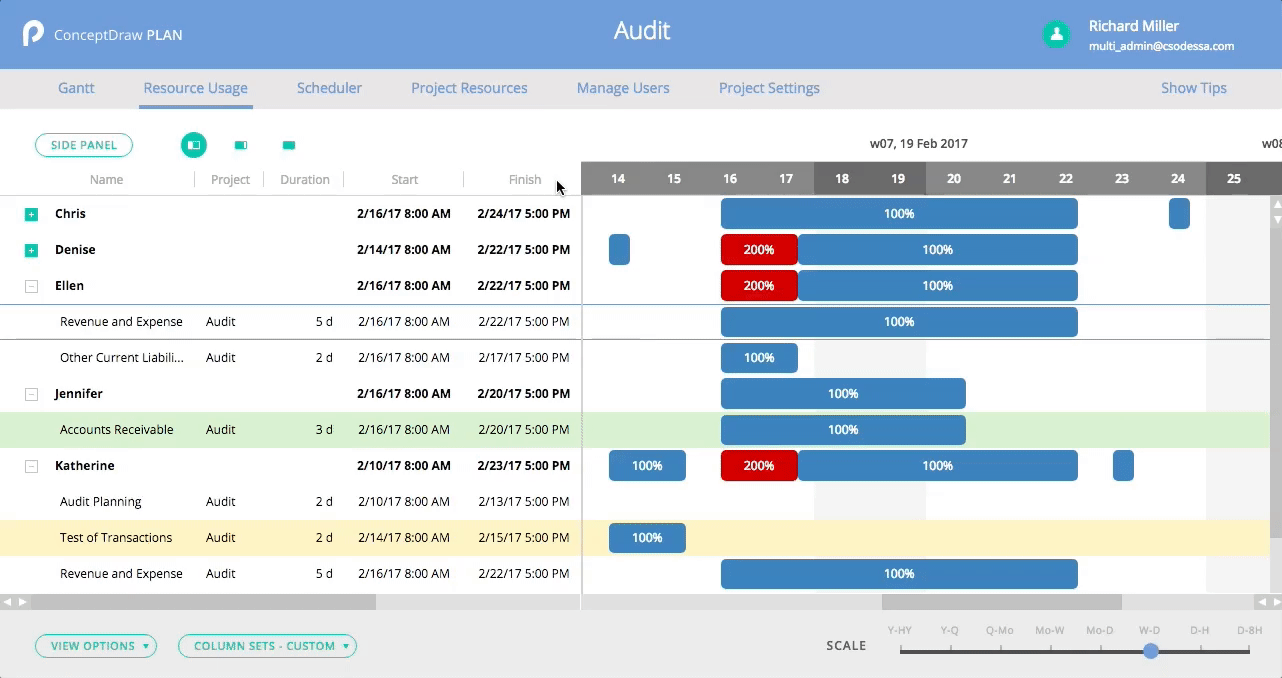Click the ConceptDraw PLAN logo icon
1282x678 pixels.
click(34, 34)
